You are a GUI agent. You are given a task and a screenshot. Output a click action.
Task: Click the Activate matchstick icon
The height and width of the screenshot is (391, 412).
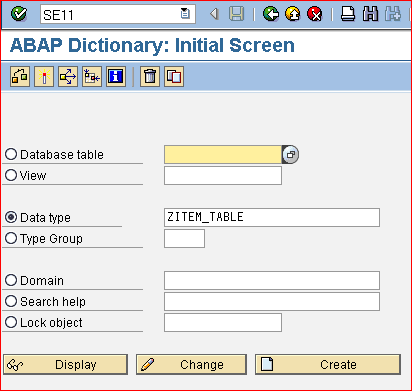(x=44, y=76)
